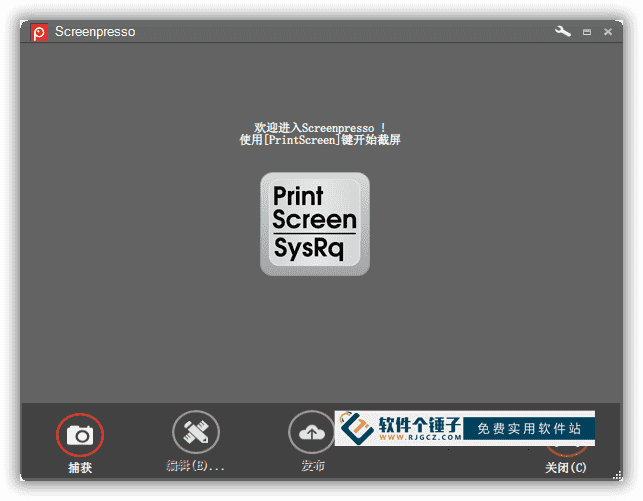
Task: Click the 捕获 label text
Action: [x=80, y=467]
